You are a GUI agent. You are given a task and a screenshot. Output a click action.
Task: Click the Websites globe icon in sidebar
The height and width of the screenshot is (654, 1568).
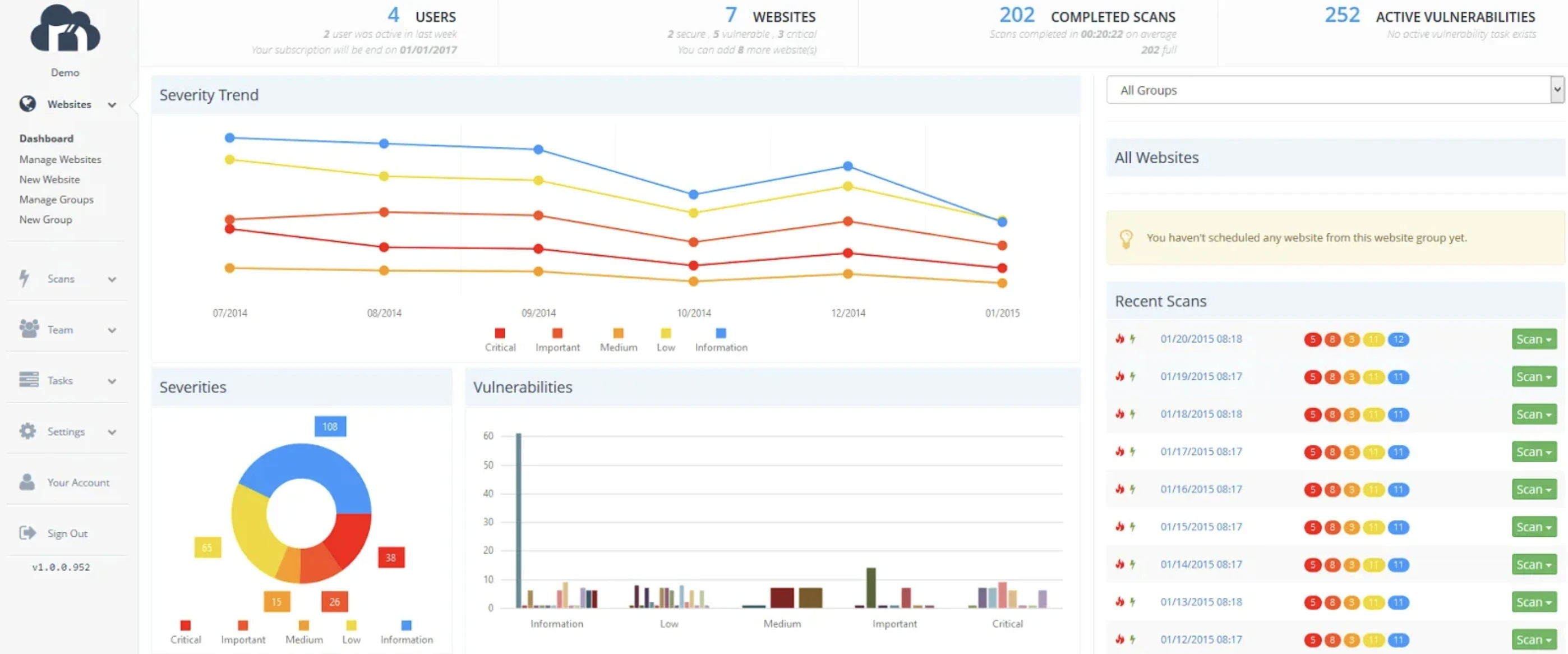27,104
